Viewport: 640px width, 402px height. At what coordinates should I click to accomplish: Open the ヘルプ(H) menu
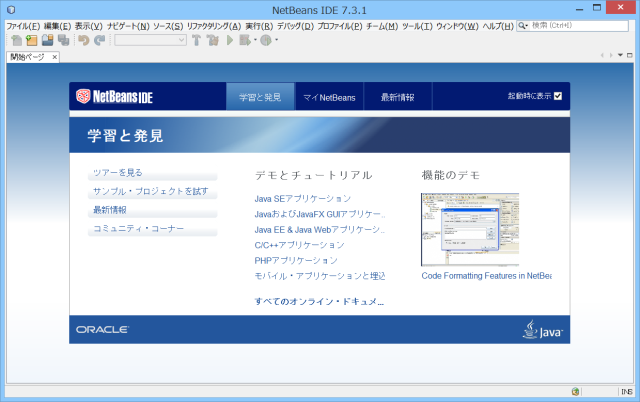[x=498, y=26]
